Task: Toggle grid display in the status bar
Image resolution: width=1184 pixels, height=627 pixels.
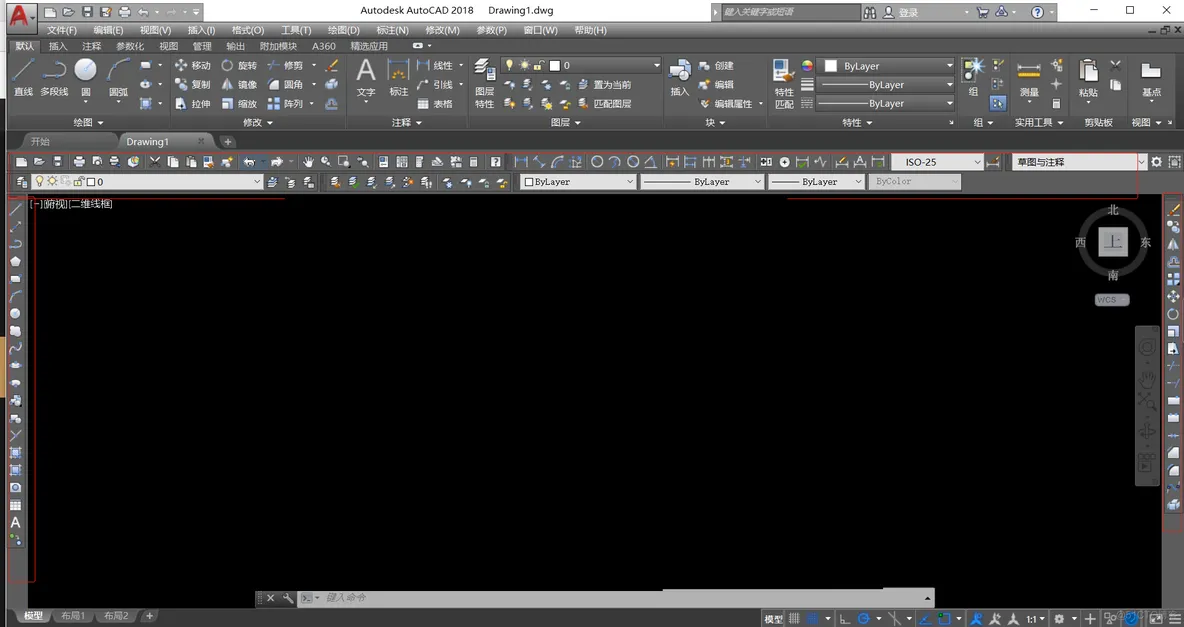Action: (794, 619)
